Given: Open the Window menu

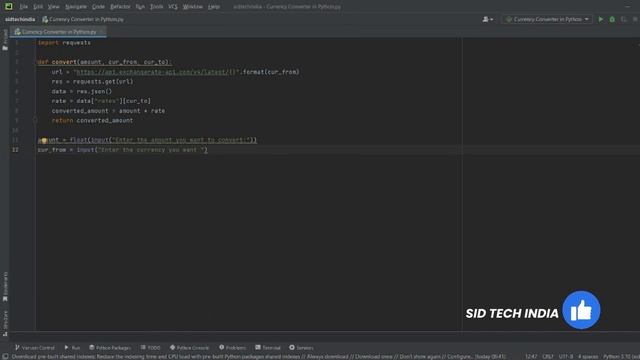Looking at the screenshot, I should (193, 7).
